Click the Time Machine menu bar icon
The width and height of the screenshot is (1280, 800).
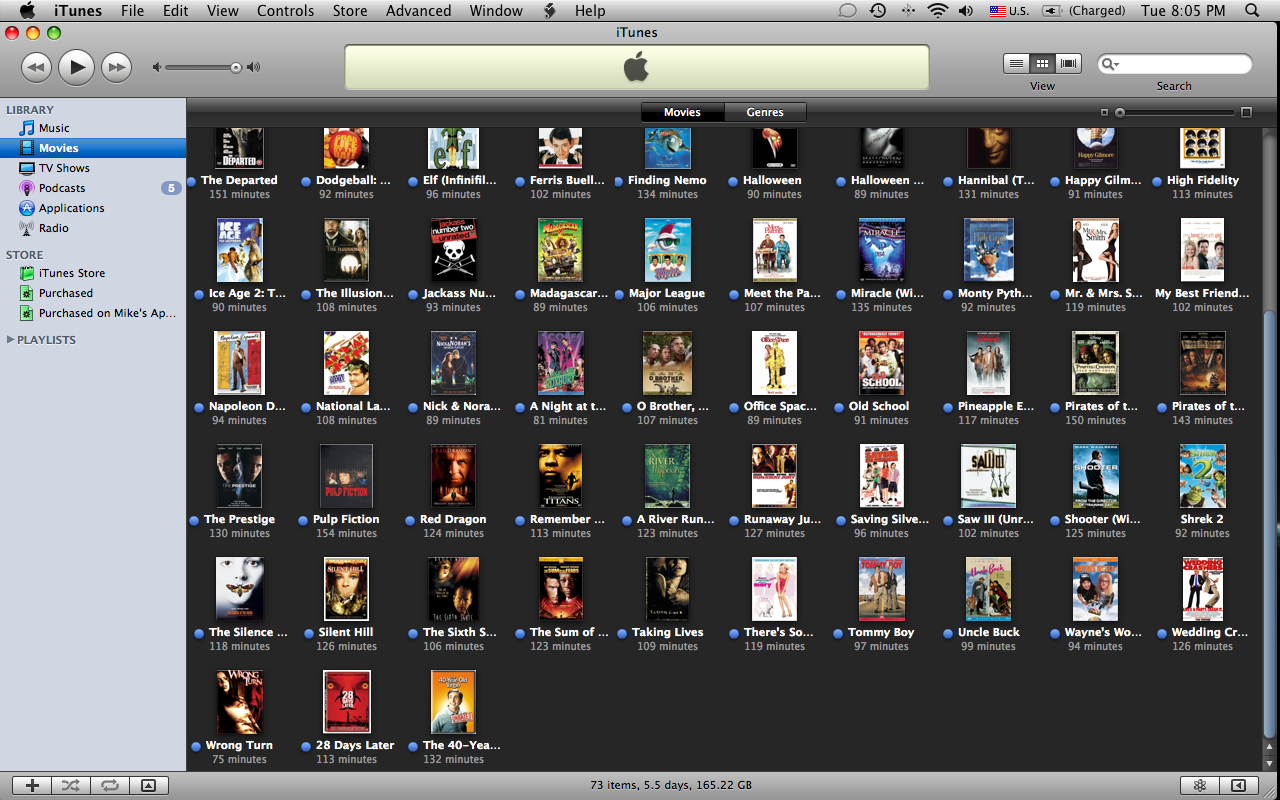click(x=877, y=11)
